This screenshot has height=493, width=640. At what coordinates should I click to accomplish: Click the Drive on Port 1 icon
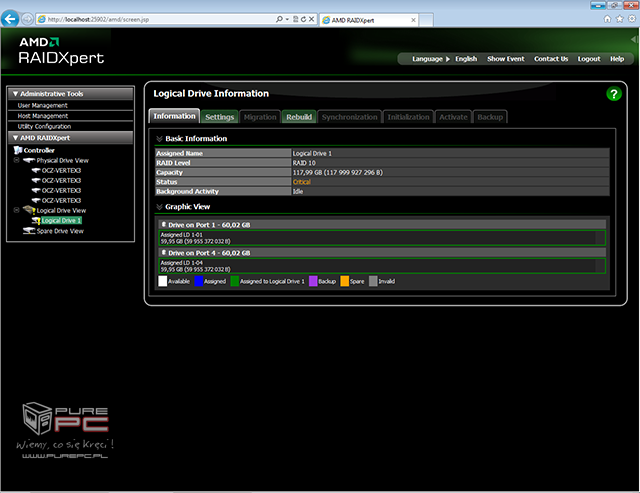pos(164,224)
